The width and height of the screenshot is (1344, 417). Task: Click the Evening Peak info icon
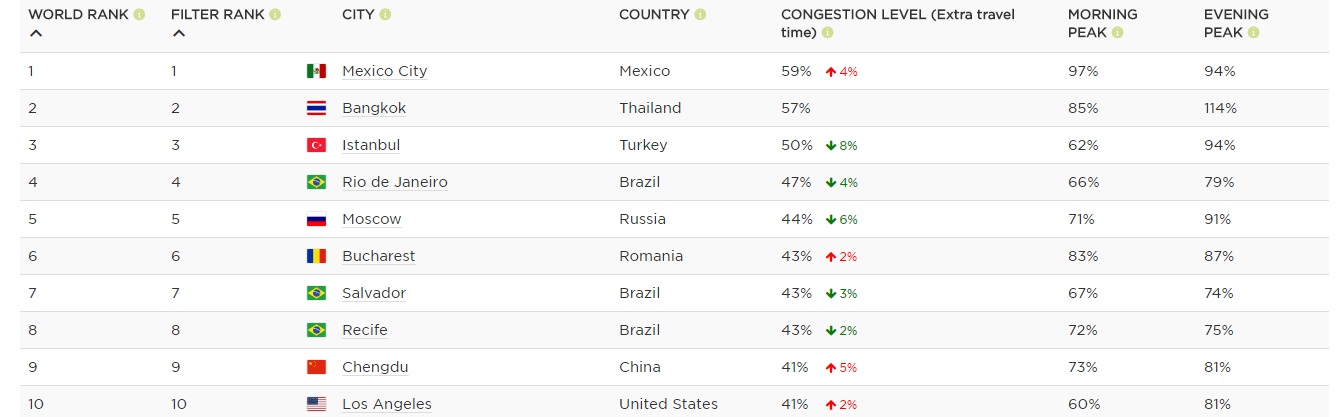[1253, 33]
